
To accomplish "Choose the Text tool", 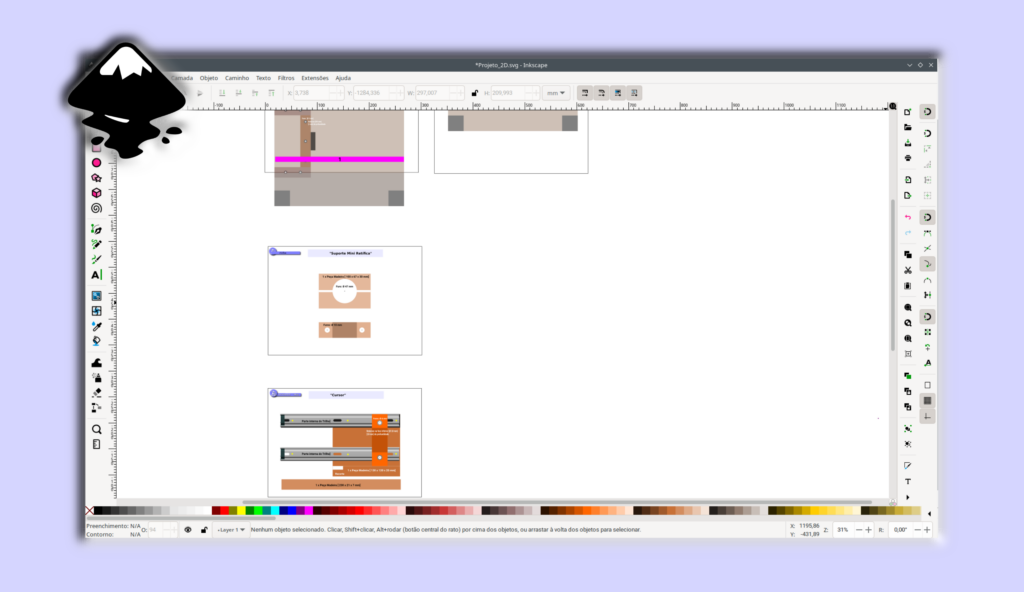I will (x=97, y=275).
